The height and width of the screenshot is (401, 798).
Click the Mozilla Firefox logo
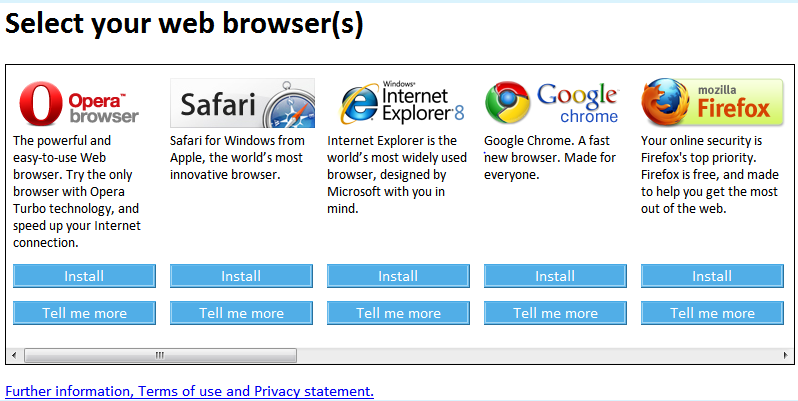(x=712, y=102)
